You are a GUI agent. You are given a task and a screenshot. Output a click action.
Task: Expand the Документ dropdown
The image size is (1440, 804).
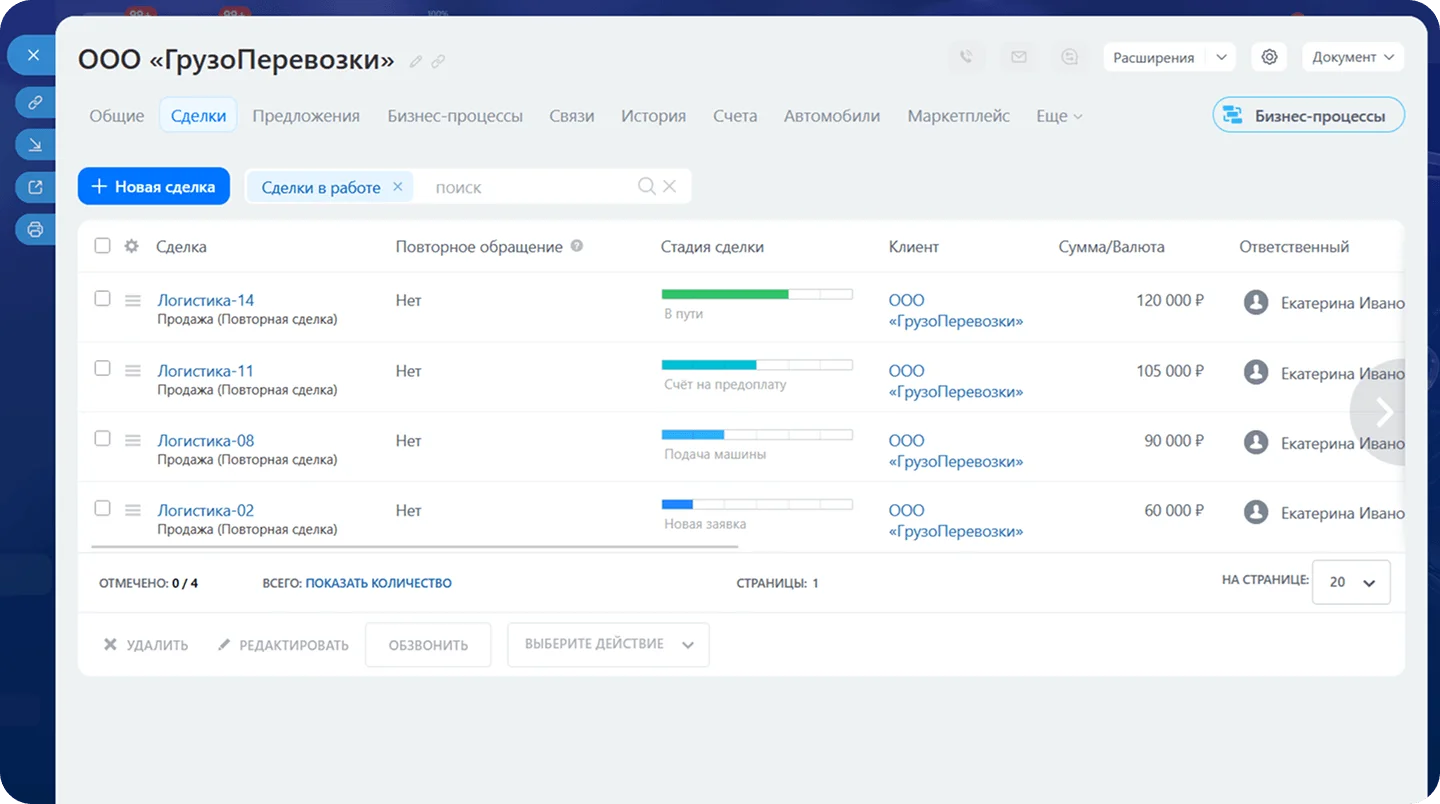(x=1353, y=57)
